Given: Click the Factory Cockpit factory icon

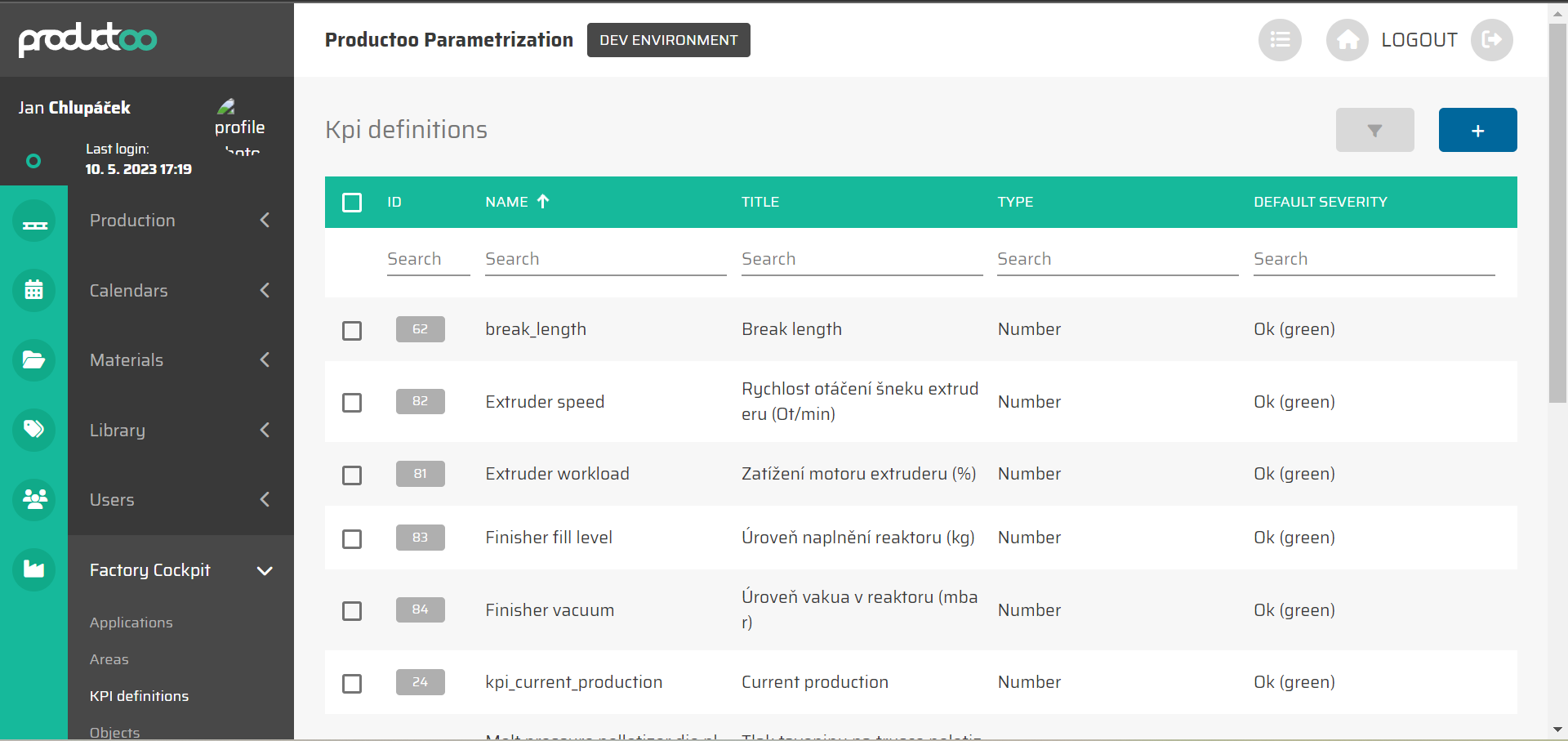Looking at the screenshot, I should pyautogui.click(x=34, y=569).
